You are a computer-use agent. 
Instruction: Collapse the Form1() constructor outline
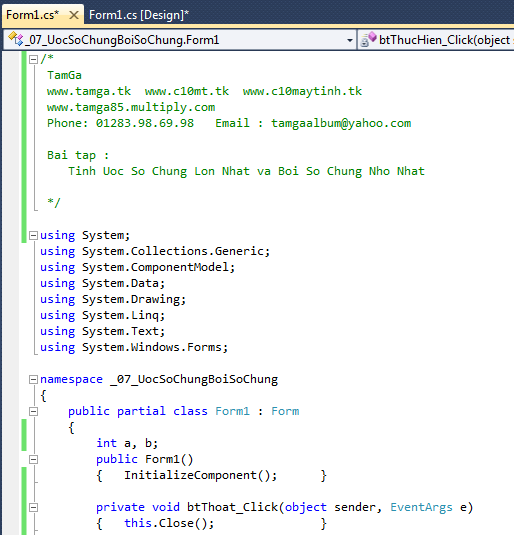pos(33,460)
